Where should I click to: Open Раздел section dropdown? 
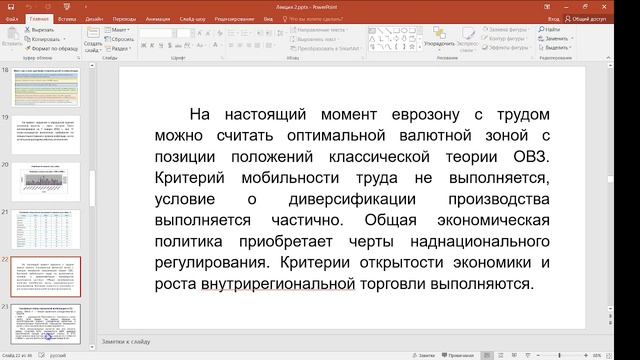[118, 49]
